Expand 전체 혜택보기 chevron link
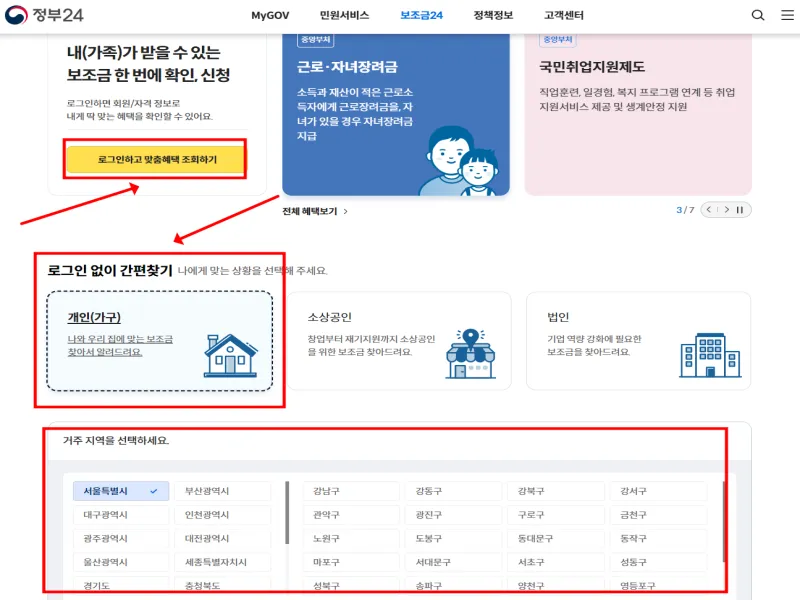The height and width of the screenshot is (600, 800). tap(315, 212)
